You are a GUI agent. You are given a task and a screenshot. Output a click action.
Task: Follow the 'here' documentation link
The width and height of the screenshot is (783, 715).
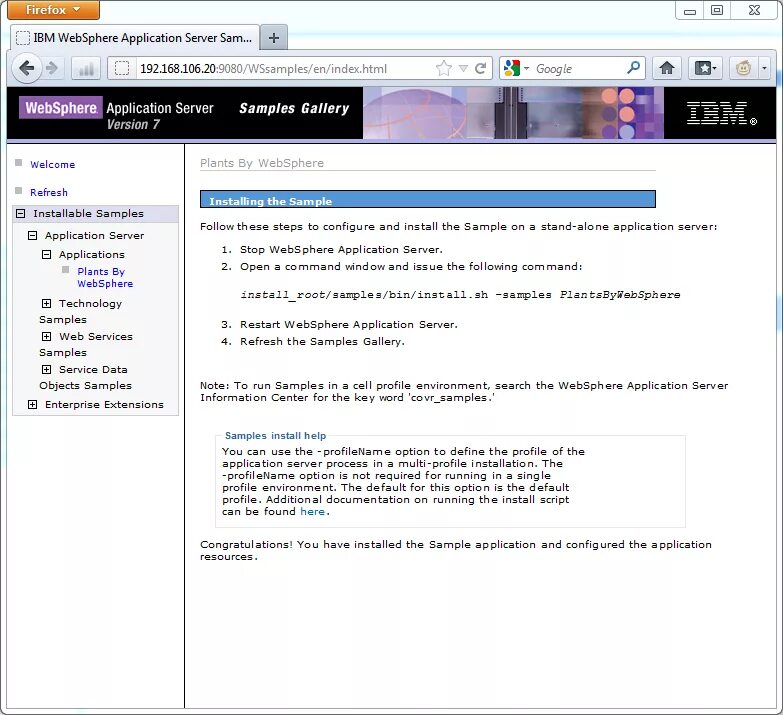click(313, 511)
